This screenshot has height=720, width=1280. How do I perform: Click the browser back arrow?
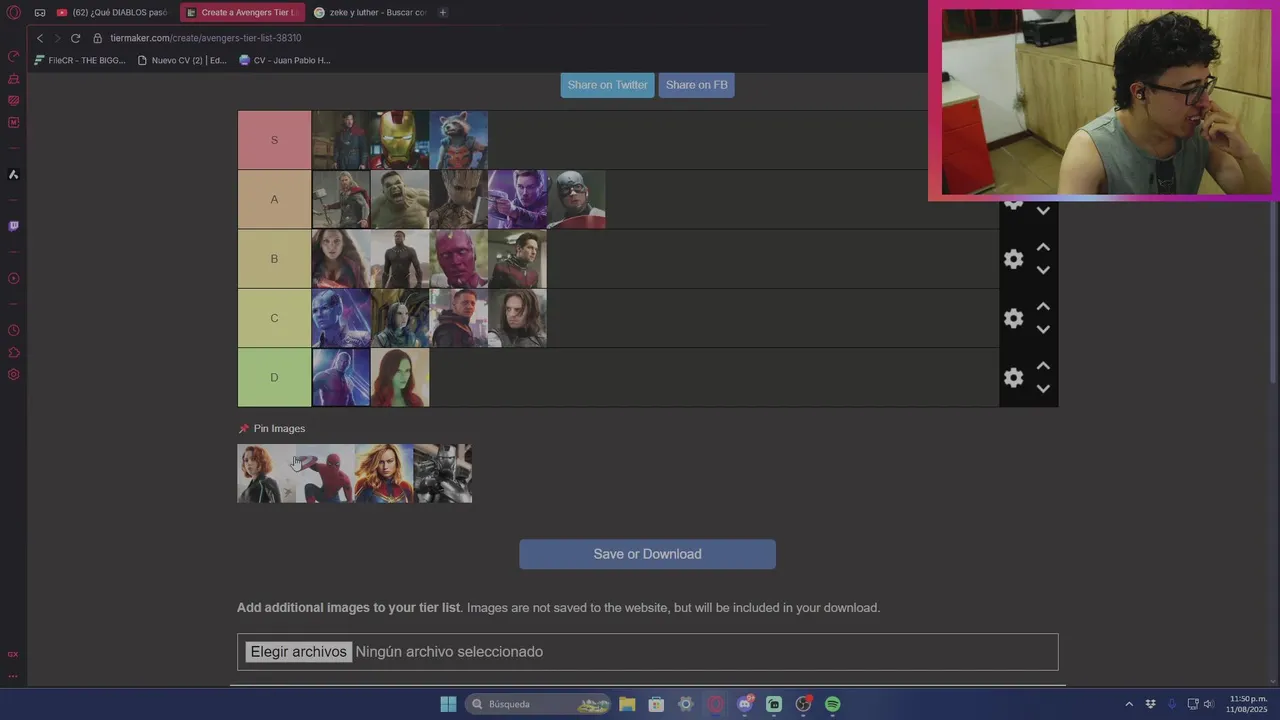[40, 38]
